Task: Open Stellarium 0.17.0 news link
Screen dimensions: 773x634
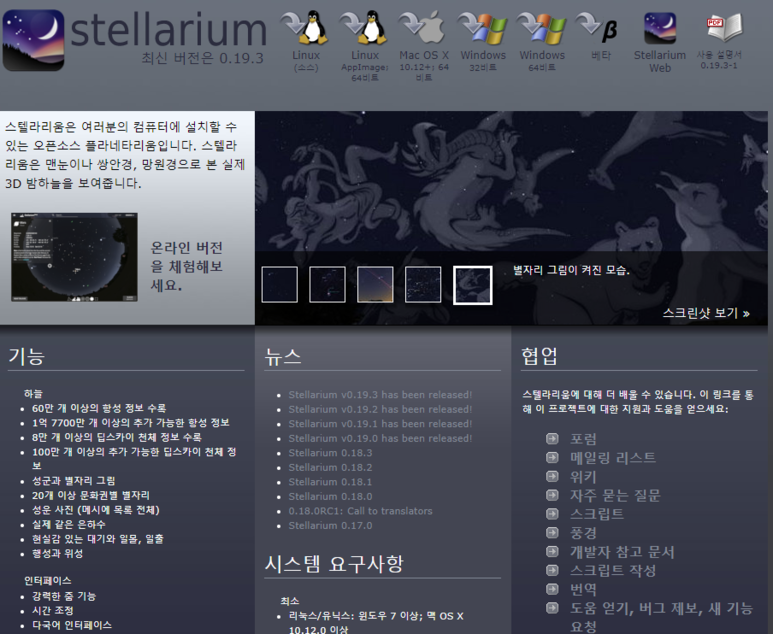Action: (x=330, y=526)
